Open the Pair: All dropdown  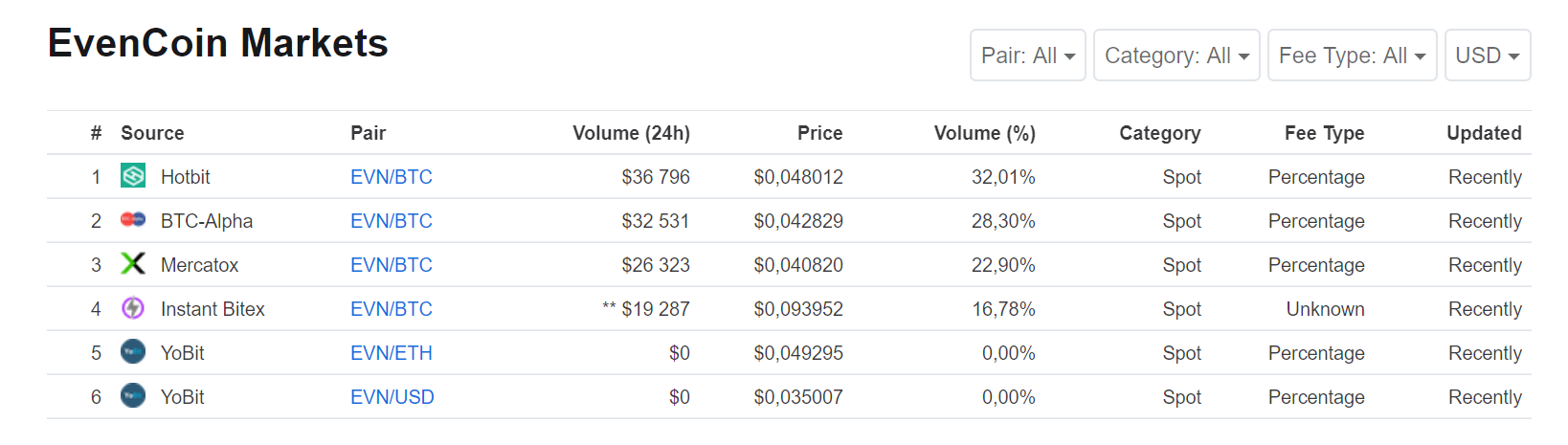[1028, 56]
